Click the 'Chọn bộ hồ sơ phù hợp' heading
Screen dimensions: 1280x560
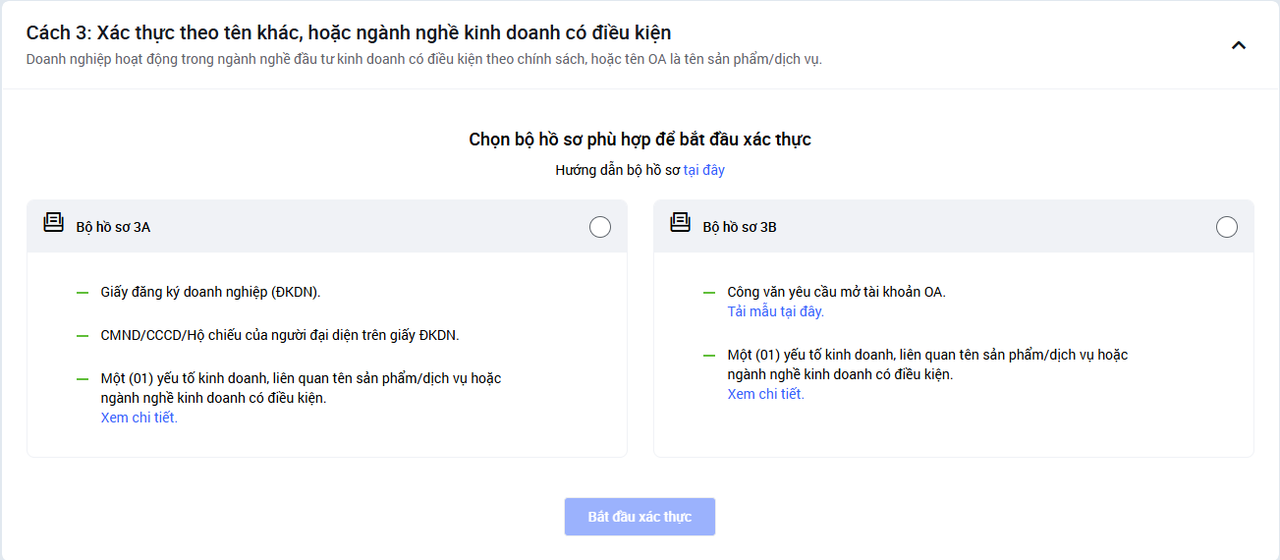tap(639, 139)
